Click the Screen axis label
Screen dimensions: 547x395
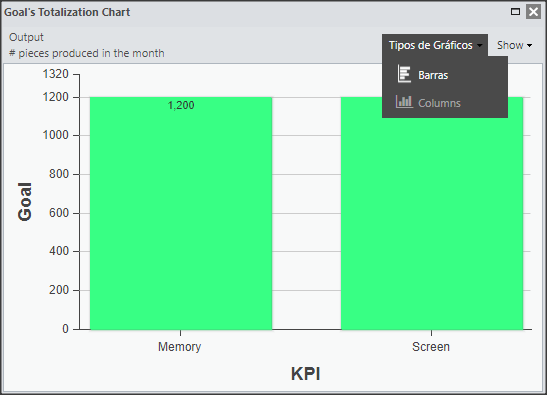coord(431,347)
